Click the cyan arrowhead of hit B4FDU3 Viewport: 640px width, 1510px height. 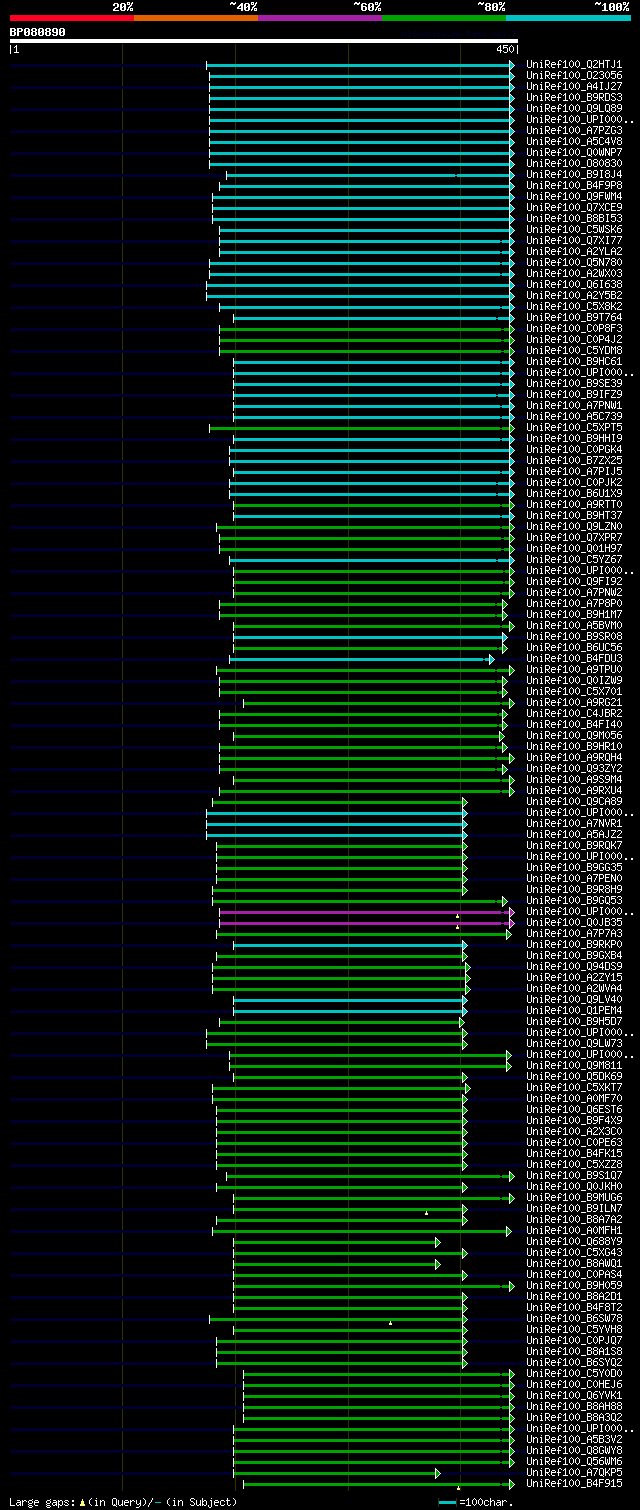[491, 659]
